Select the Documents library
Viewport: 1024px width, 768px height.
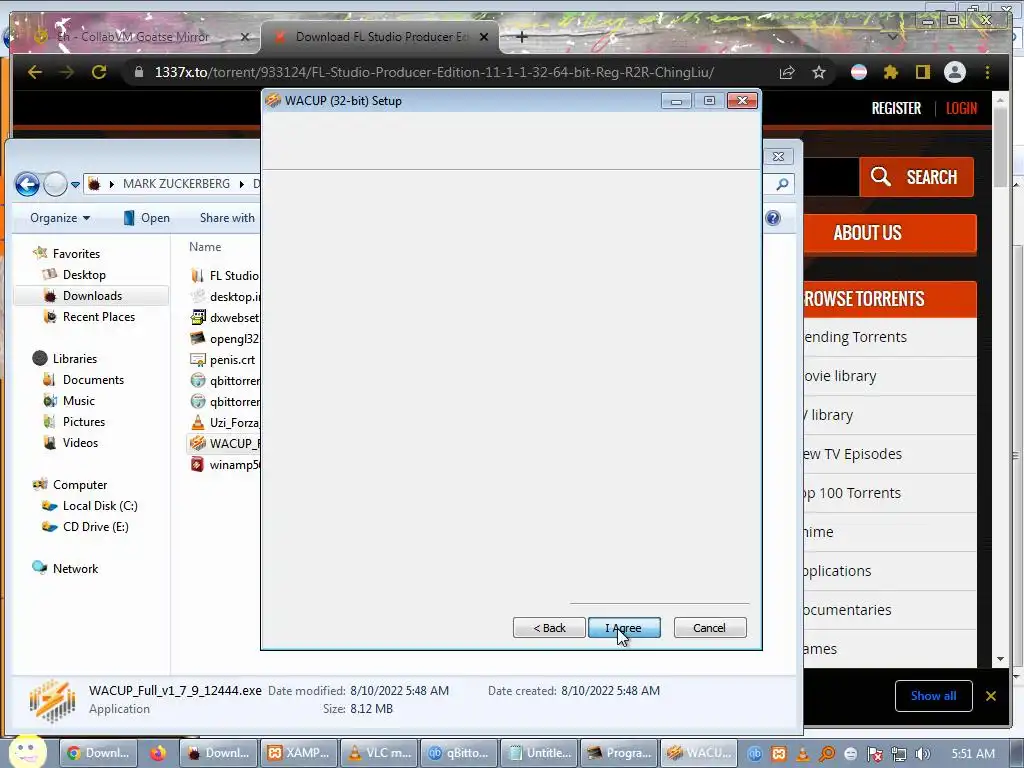coord(93,380)
